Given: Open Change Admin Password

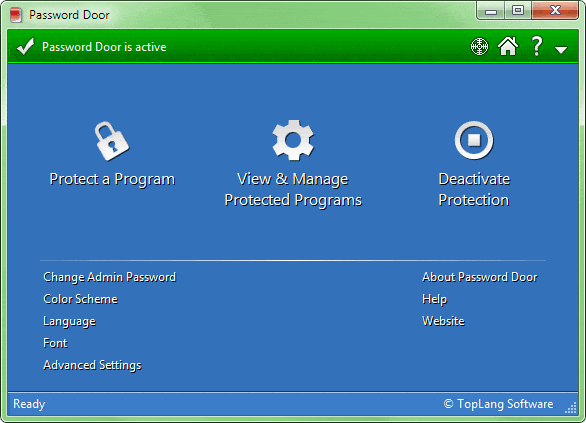Looking at the screenshot, I should (110, 277).
